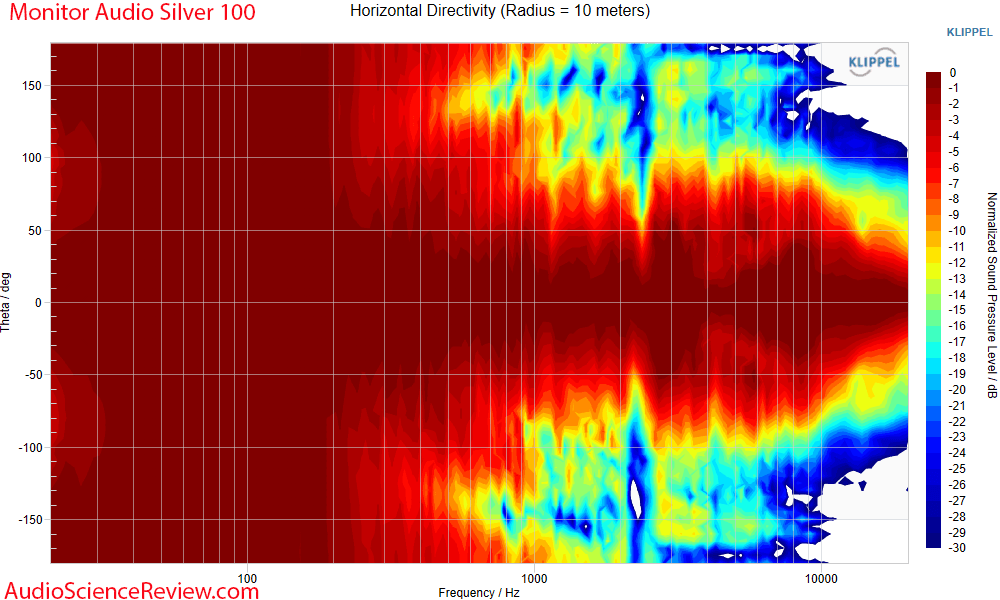Screen dimensions: 1000x600
Task: Click the -12 label on the color scale
Action: click(x=956, y=263)
